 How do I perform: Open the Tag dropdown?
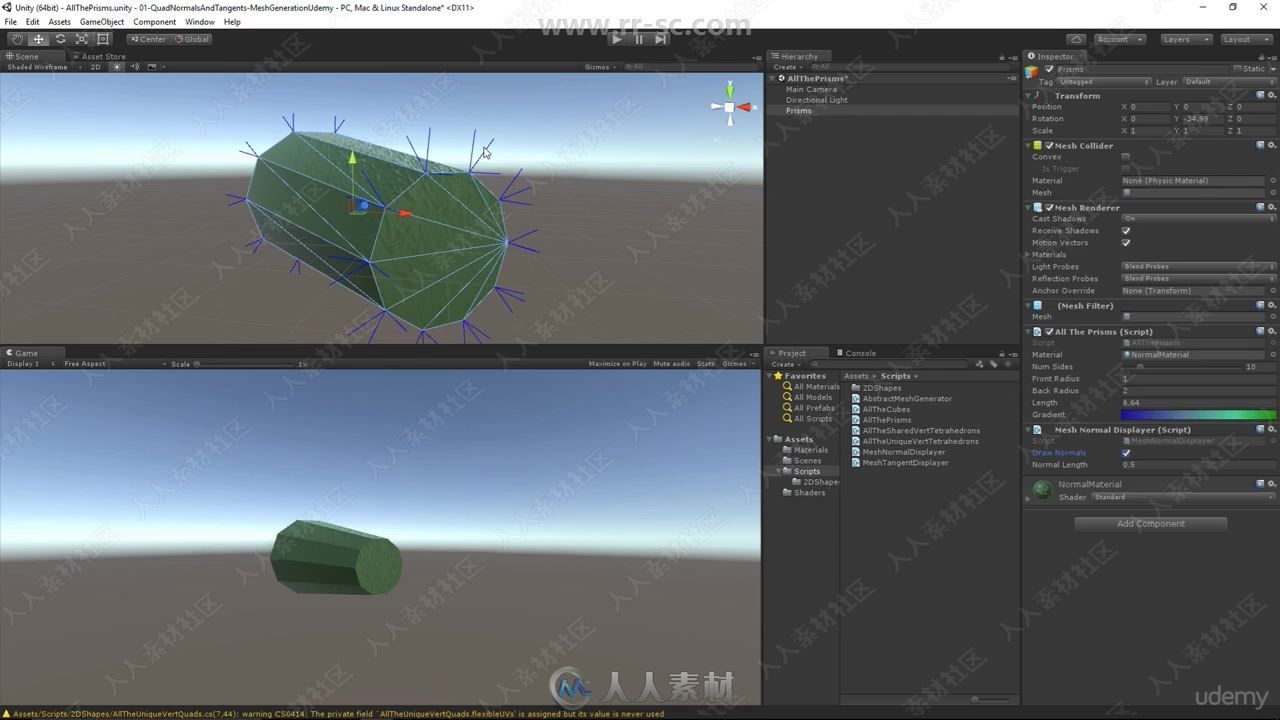pyautogui.click(x=1104, y=82)
